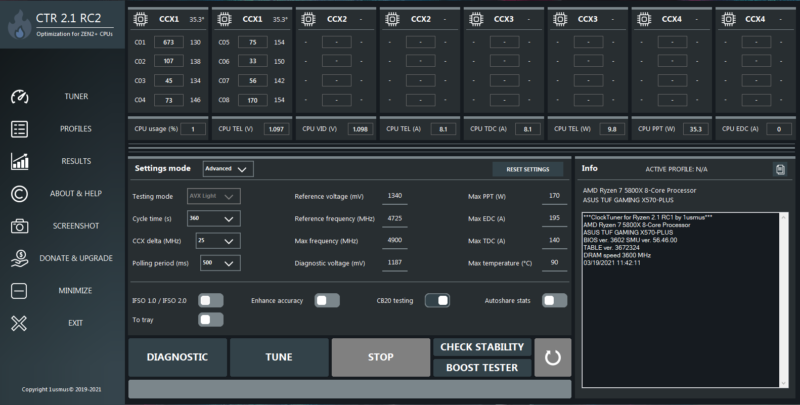Open the About & Help copyright icon
The height and width of the screenshot is (405, 800).
click(19, 193)
